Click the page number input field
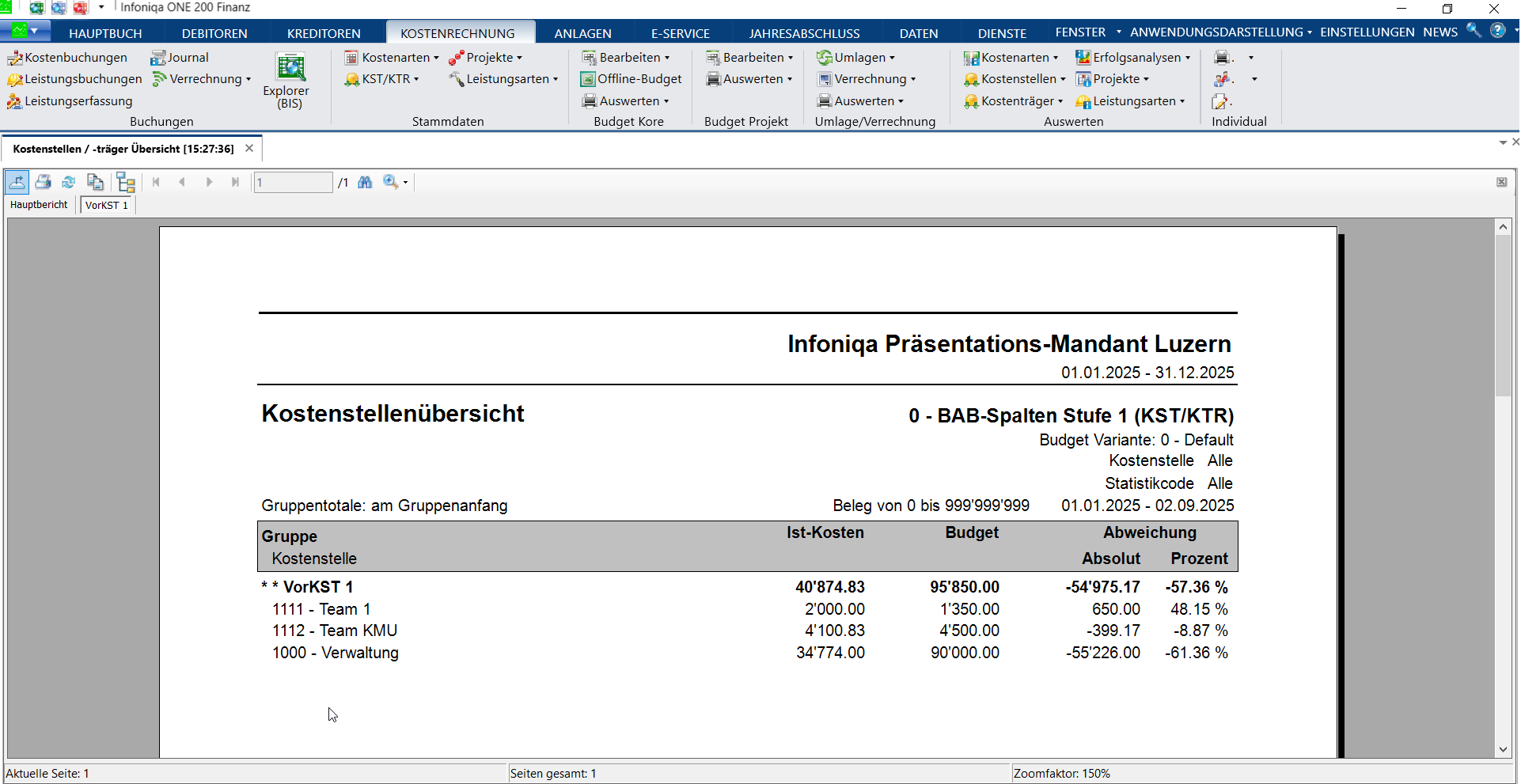 pos(293,183)
